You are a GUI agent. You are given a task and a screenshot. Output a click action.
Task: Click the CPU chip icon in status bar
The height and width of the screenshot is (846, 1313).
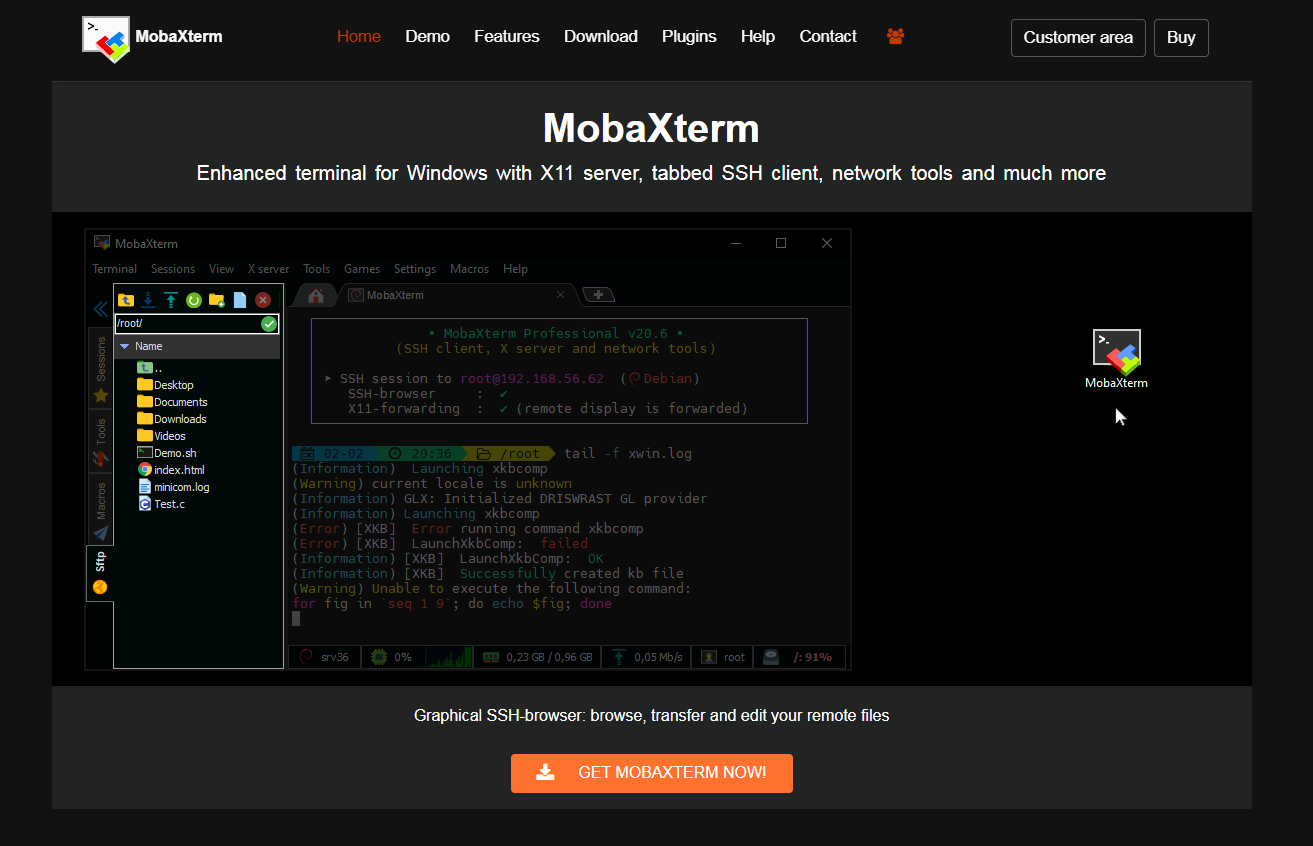[379, 657]
